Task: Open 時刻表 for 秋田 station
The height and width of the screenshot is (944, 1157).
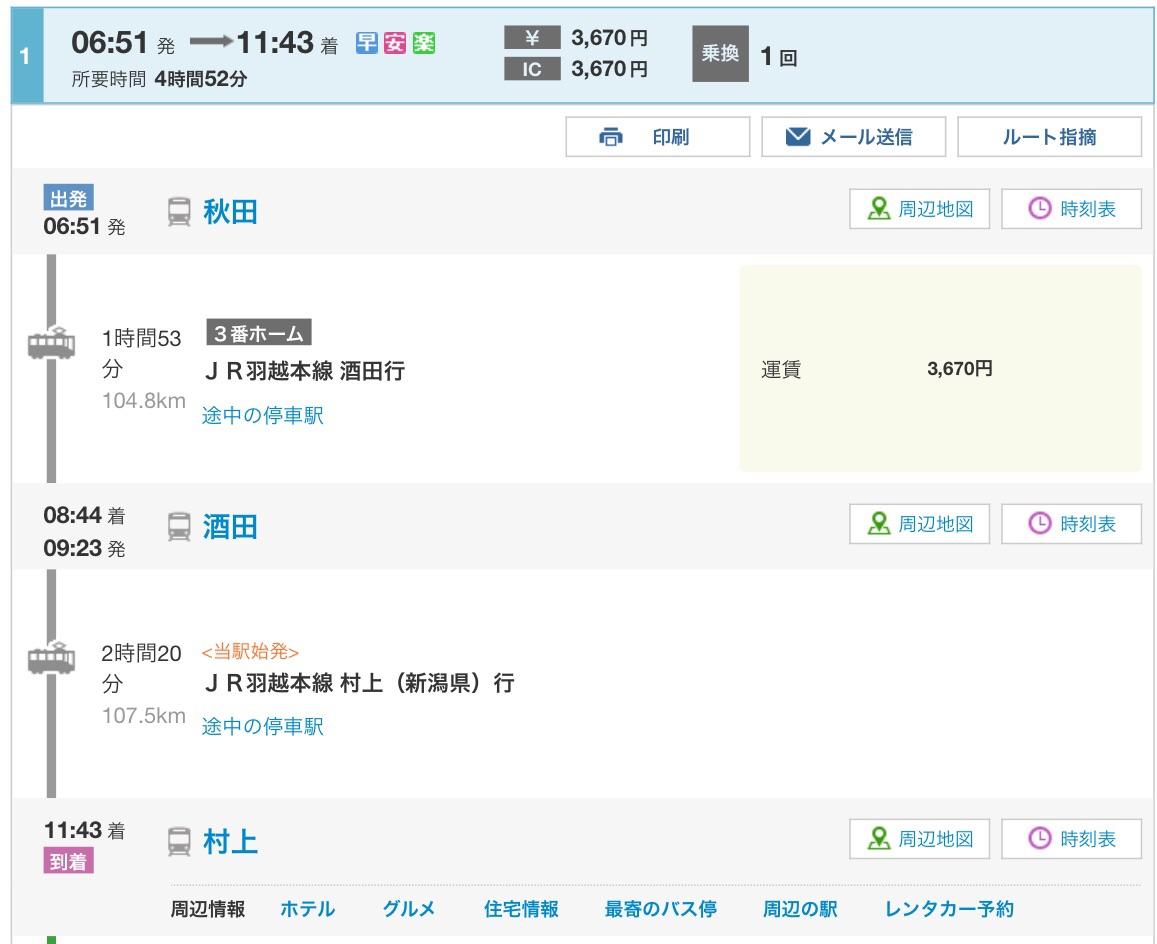Action: pyautogui.click(x=1071, y=210)
